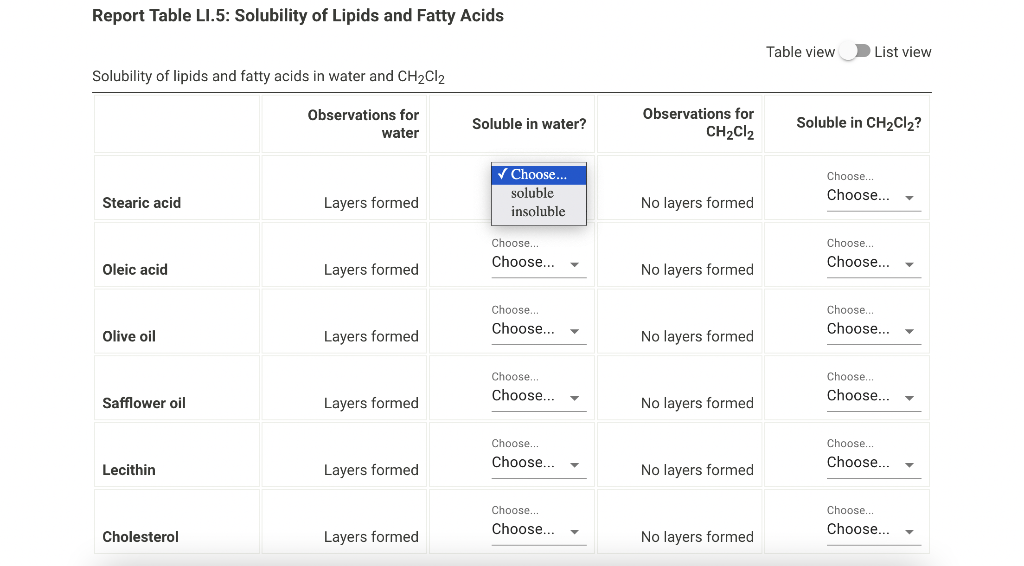Open Lecithin soluble in water dropdown
This screenshot has height=566, width=1024.
coord(539,462)
